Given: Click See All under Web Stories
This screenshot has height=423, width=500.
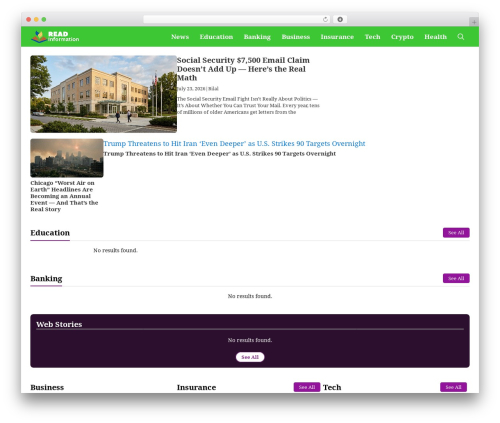Looking at the screenshot, I should [x=250, y=357].
